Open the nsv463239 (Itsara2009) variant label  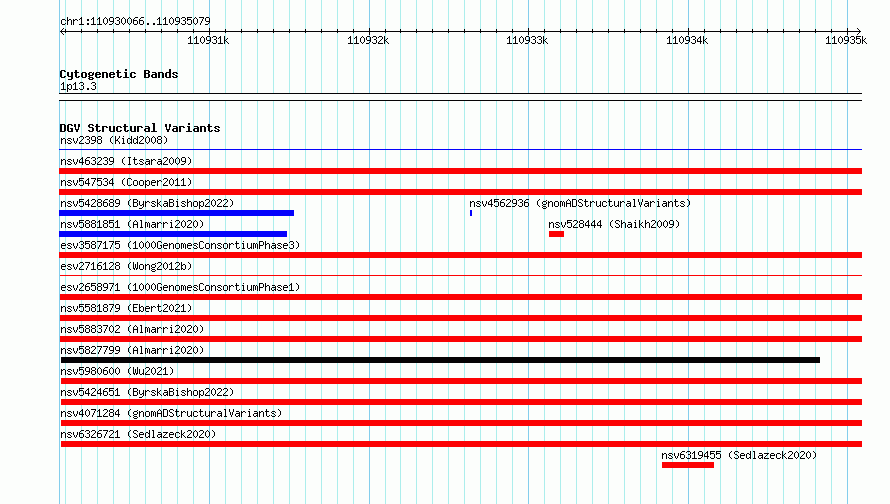[x=126, y=161]
